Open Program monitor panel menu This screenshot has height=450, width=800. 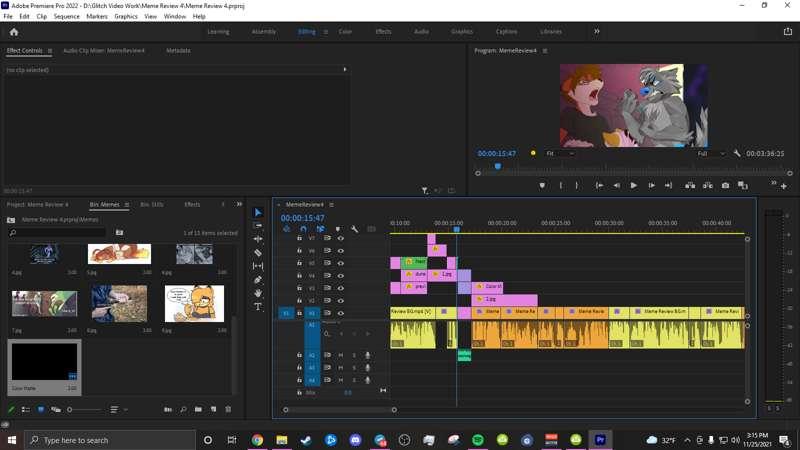(x=545, y=51)
